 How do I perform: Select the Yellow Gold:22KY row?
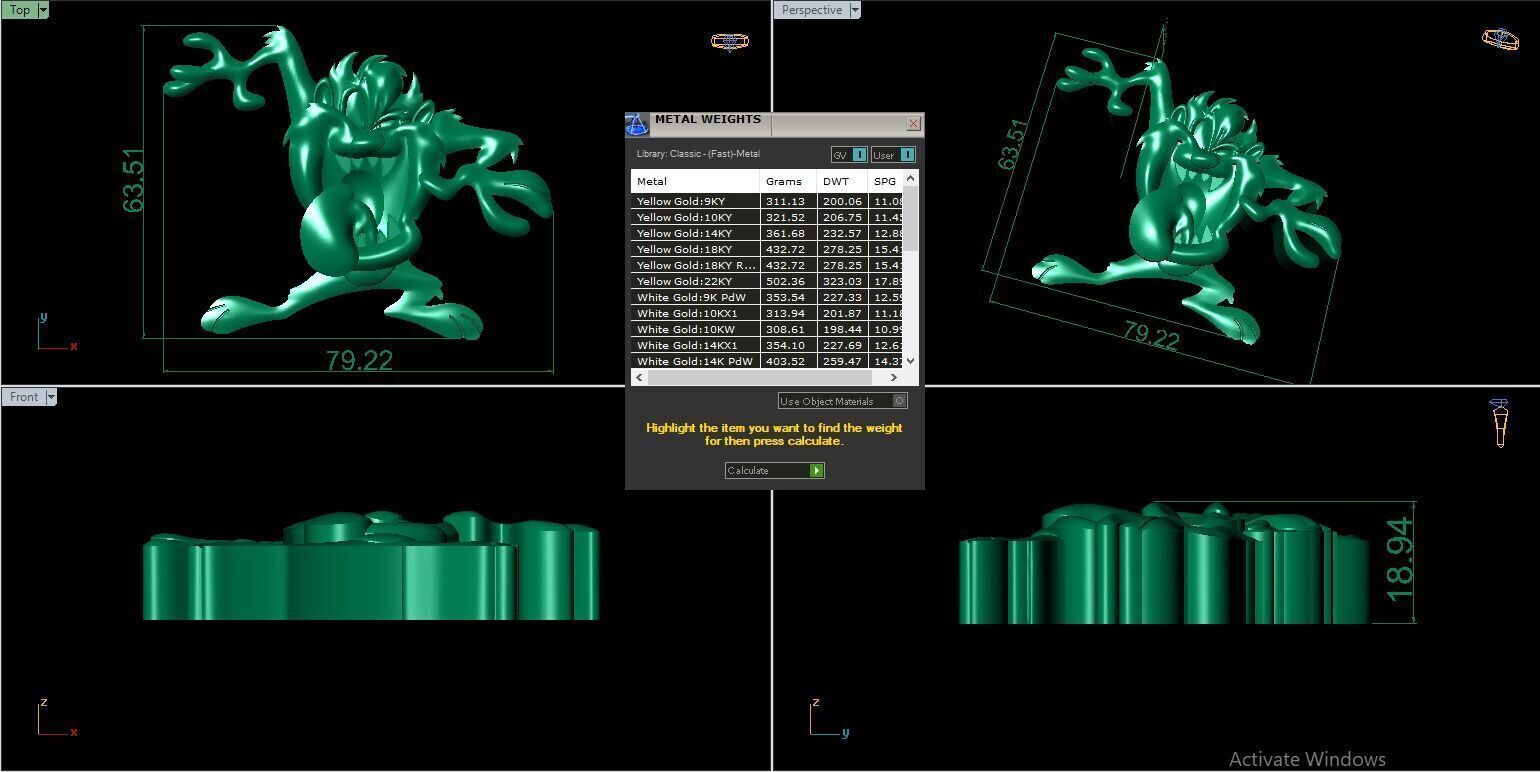[767, 281]
